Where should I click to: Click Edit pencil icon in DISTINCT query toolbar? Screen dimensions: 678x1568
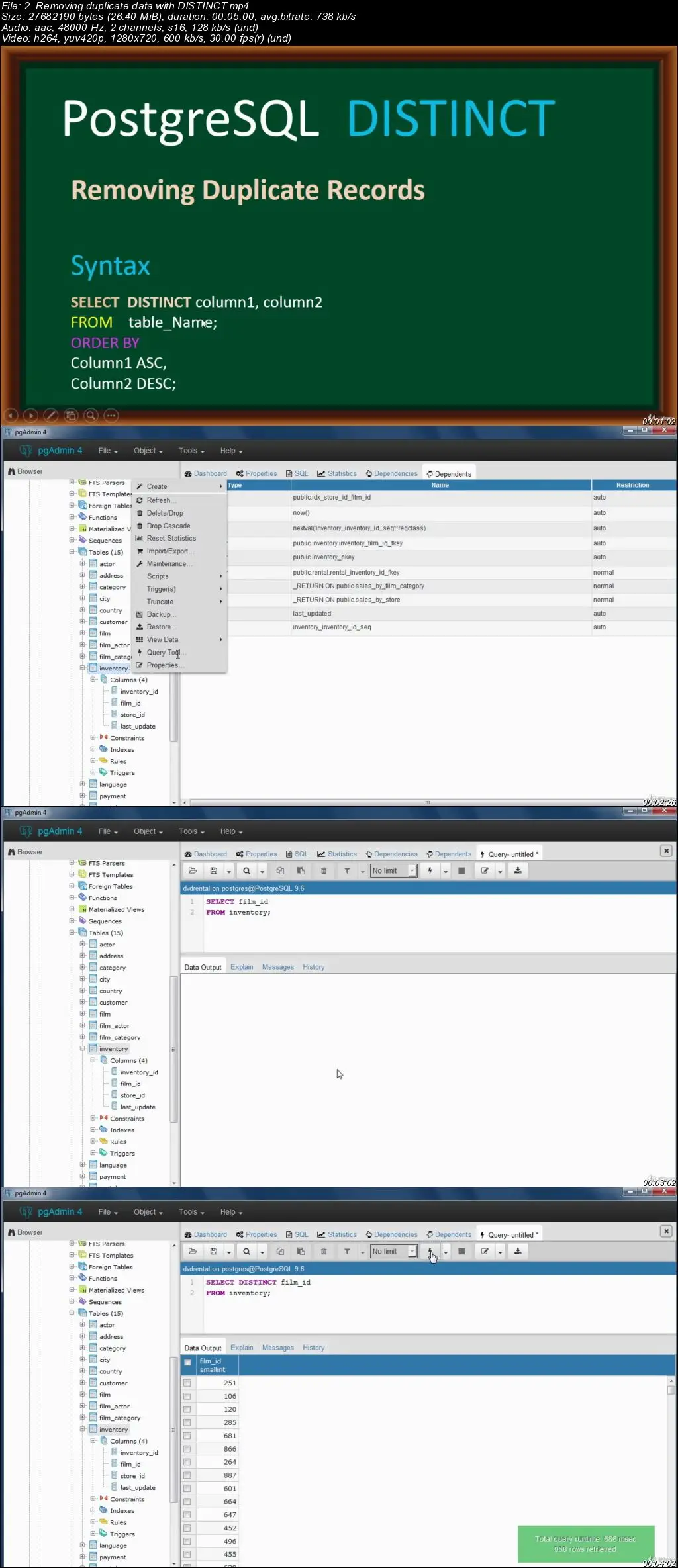[x=485, y=1251]
